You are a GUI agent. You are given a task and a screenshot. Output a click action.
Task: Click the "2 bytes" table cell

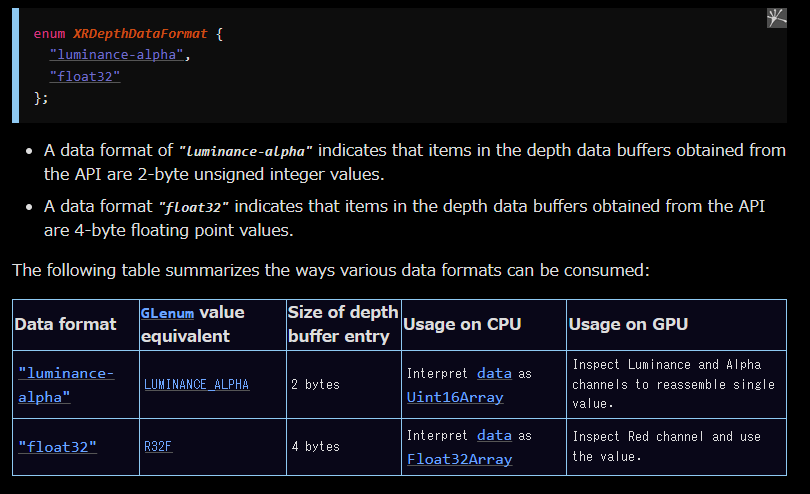tap(344, 384)
